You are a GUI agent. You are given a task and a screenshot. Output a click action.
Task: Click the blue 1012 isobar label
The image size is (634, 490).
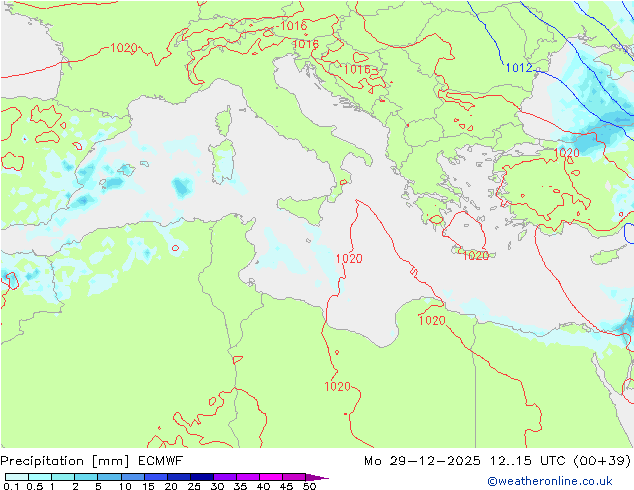coord(519,68)
